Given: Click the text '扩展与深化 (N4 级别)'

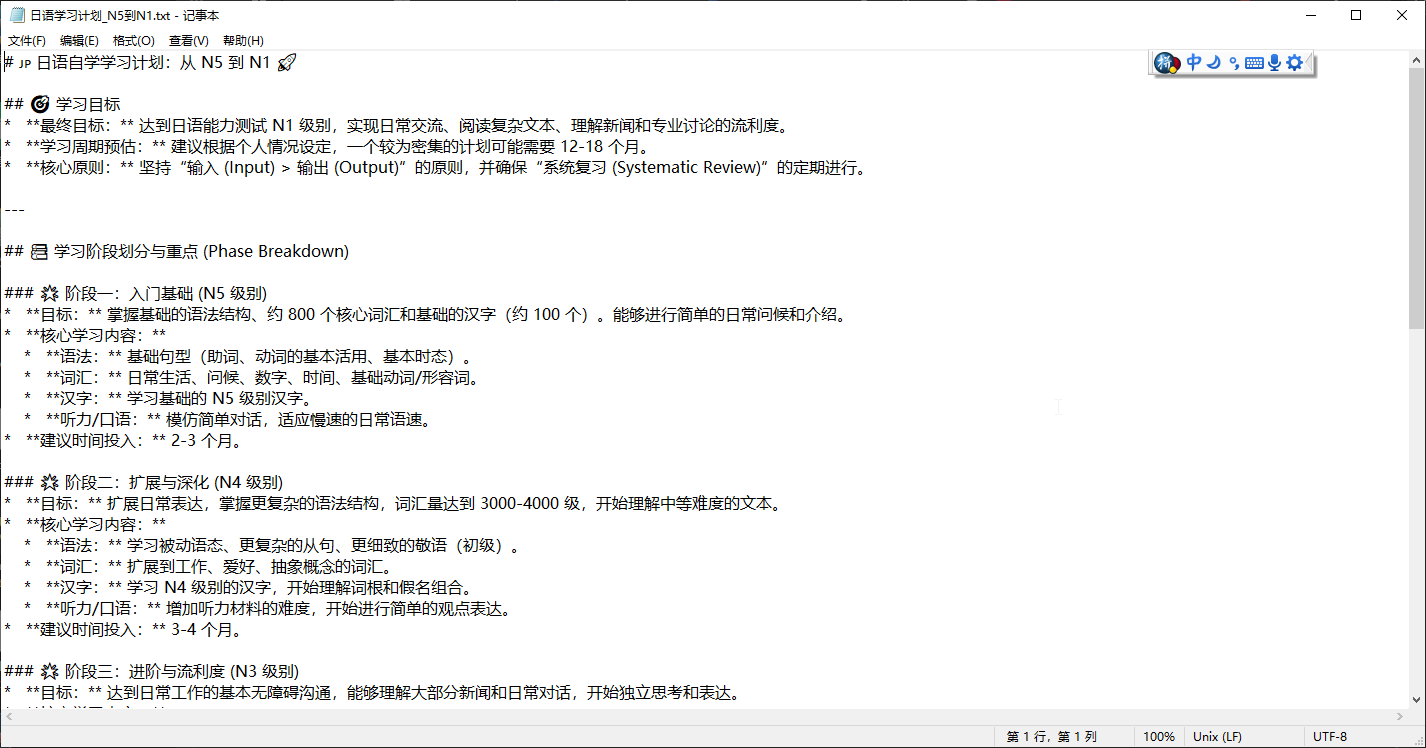Looking at the screenshot, I should pyautogui.click(x=206, y=482).
